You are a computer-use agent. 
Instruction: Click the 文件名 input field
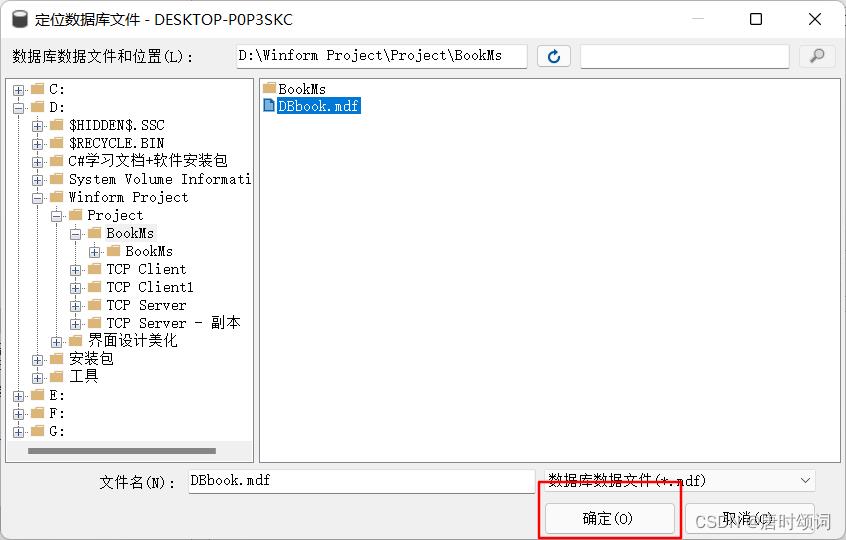[x=361, y=481]
